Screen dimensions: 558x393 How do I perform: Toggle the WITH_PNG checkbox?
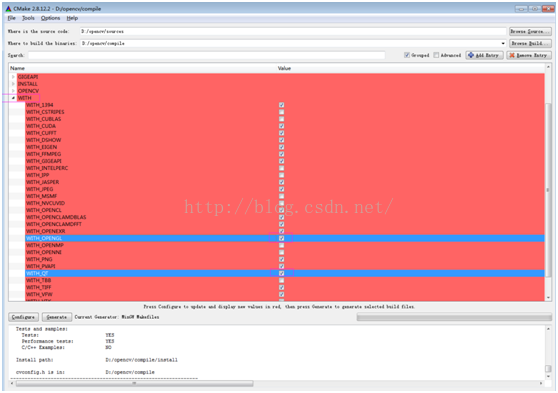click(281, 259)
